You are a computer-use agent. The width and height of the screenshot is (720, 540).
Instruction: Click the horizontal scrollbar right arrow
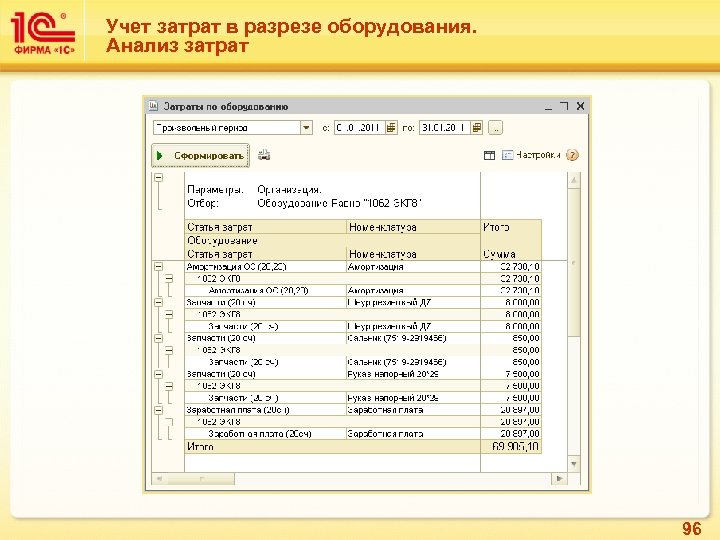click(559, 478)
